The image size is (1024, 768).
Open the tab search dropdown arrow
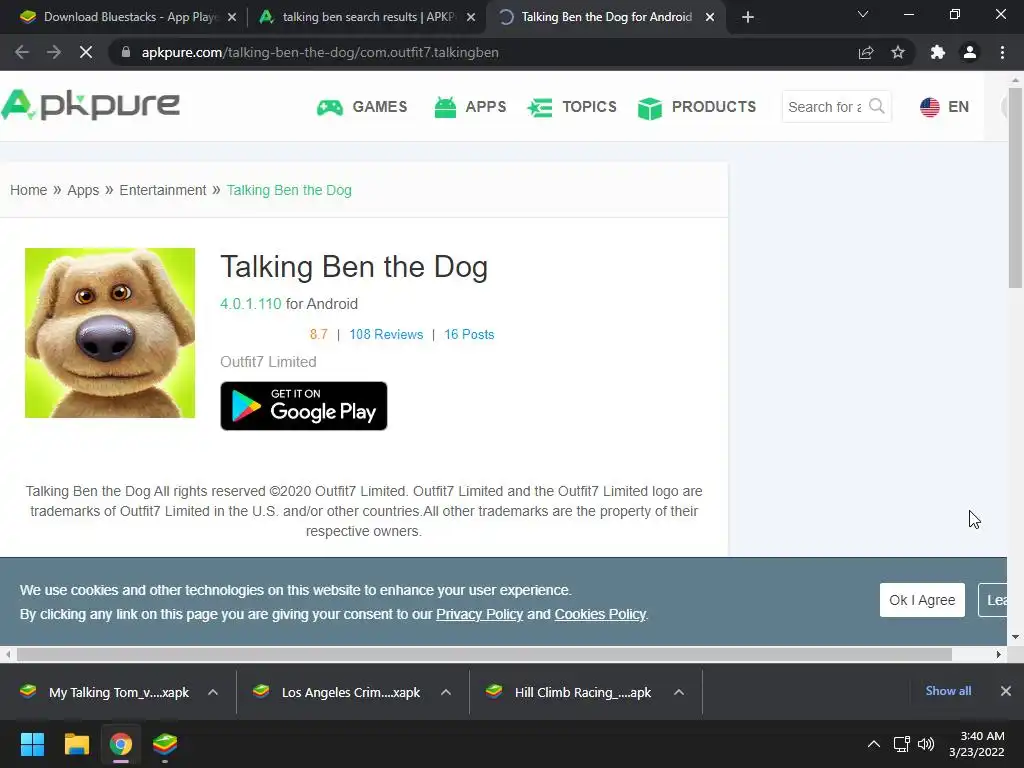(863, 14)
